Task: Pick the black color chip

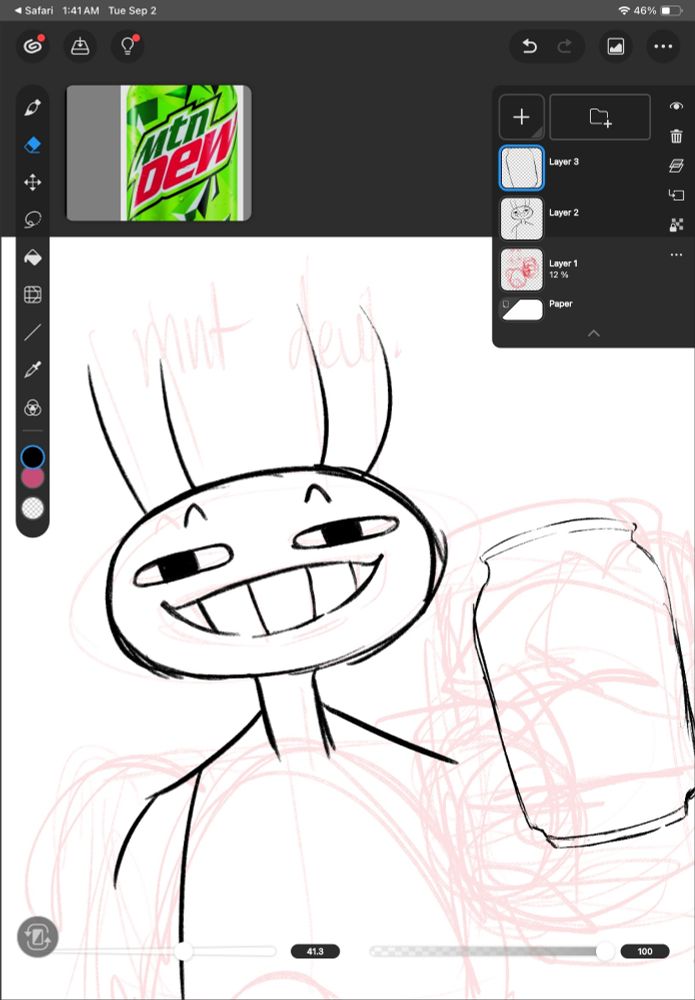Action: click(33, 457)
